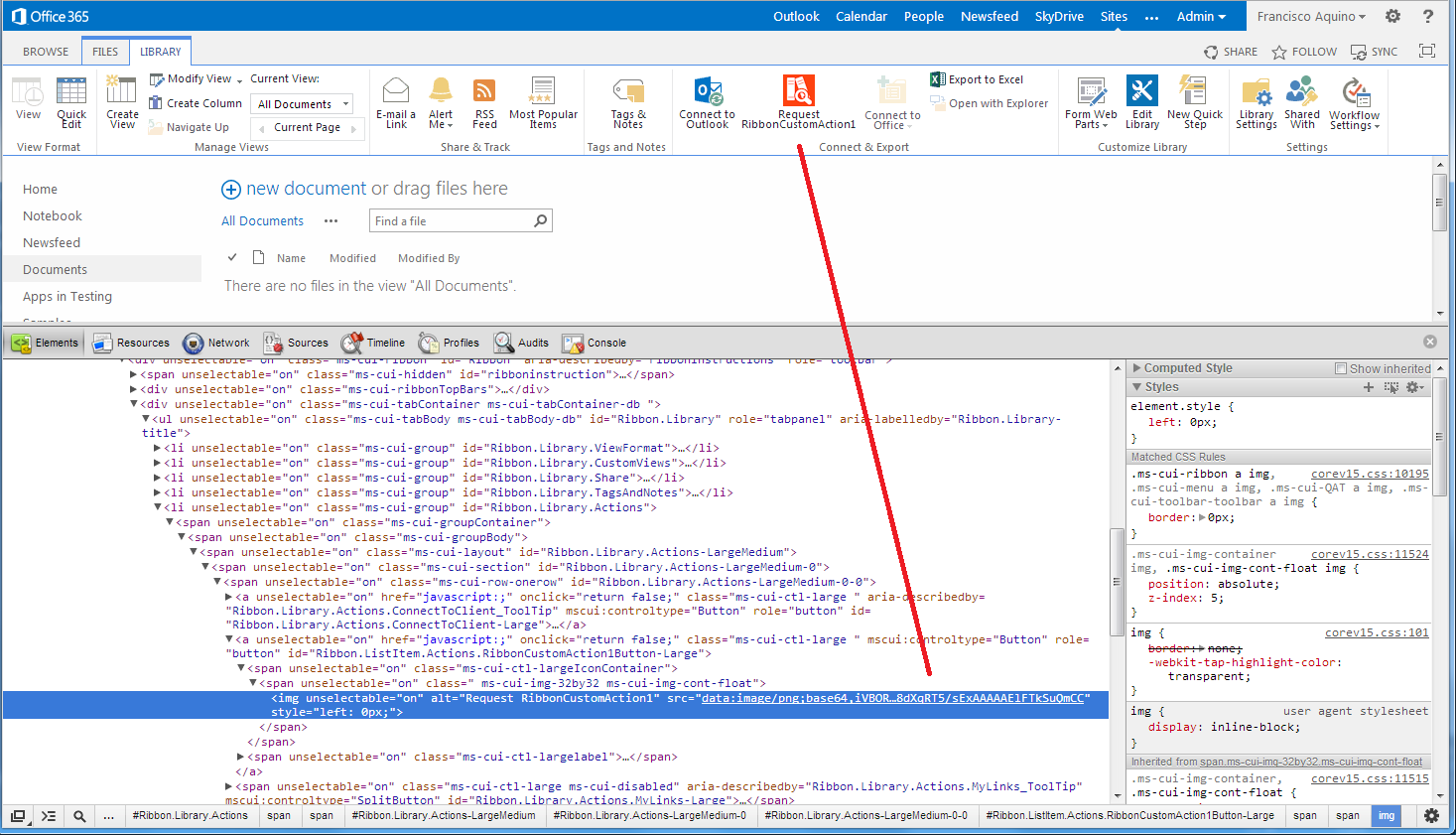Open the Outlook navigation link

(x=796, y=16)
